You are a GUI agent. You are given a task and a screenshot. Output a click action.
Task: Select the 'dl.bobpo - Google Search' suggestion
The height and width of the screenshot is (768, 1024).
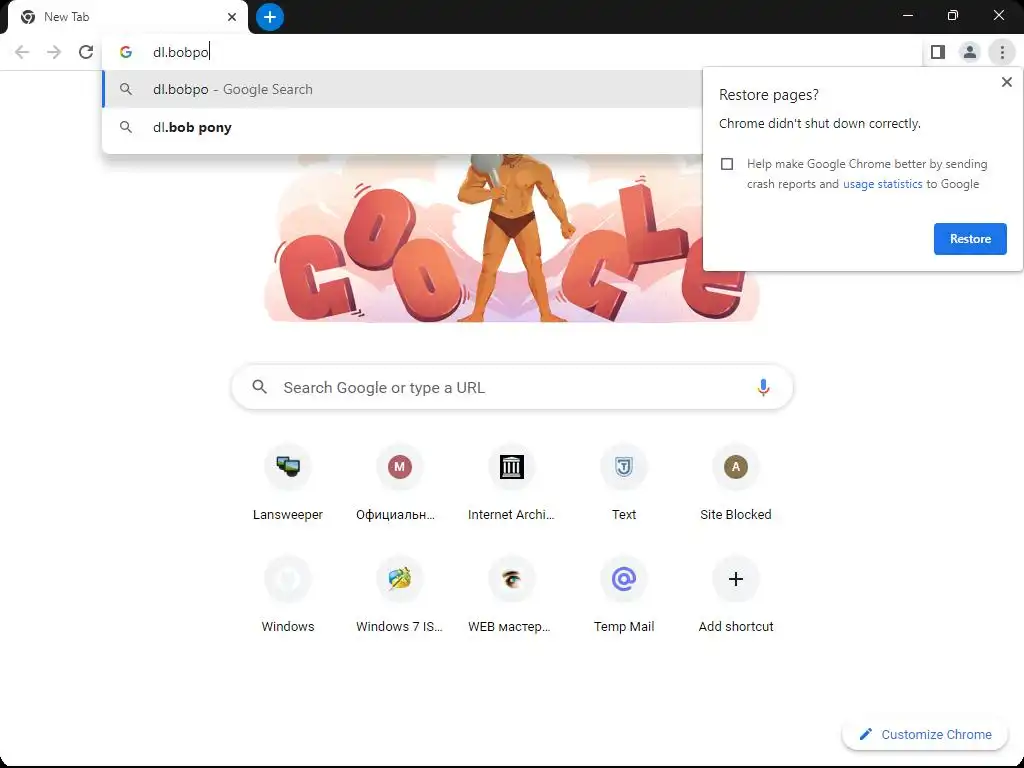(x=402, y=89)
